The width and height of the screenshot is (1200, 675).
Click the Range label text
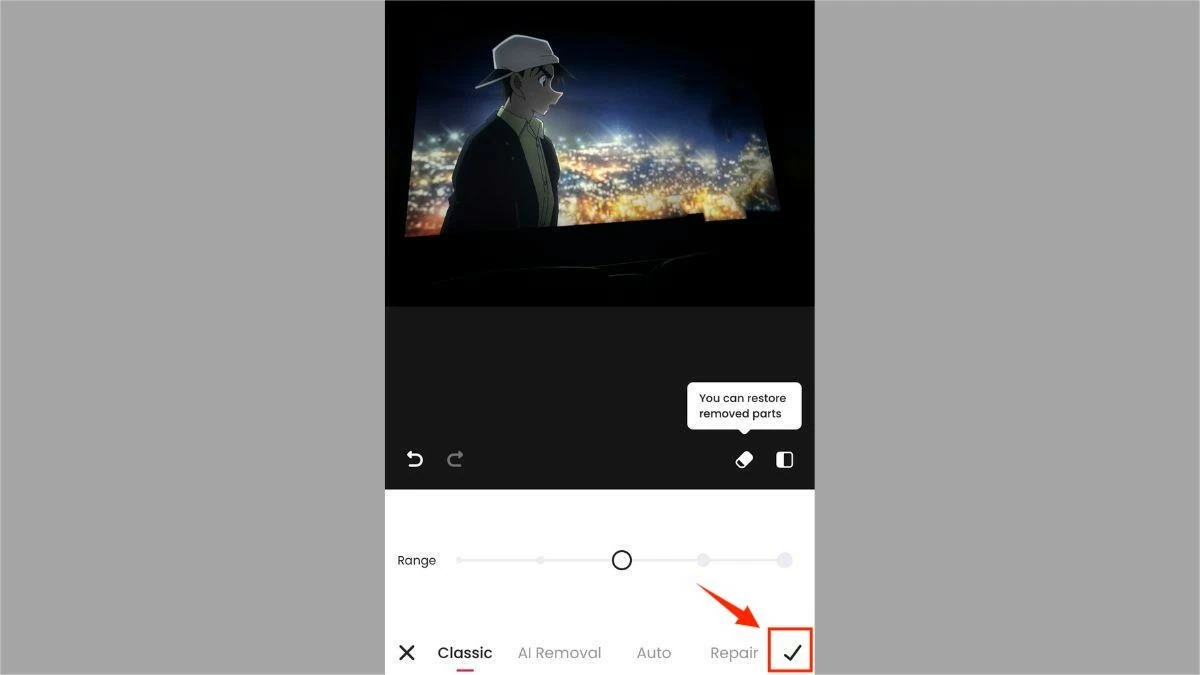pyautogui.click(x=417, y=561)
